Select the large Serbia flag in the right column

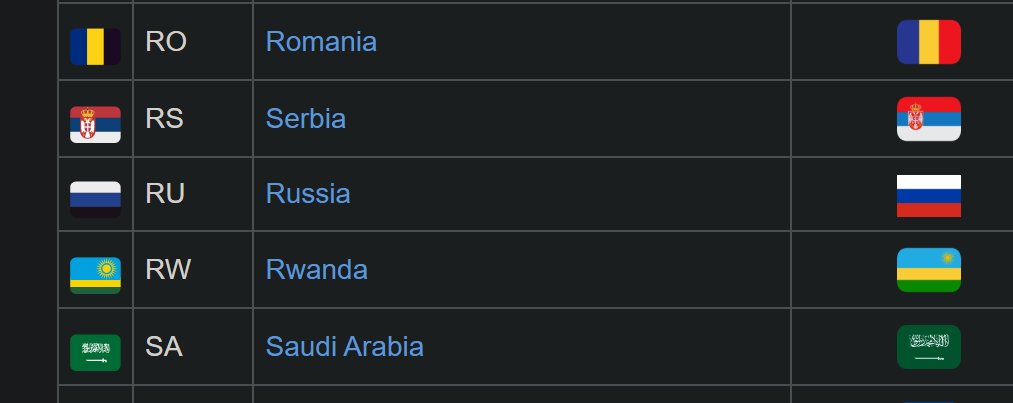pos(928,119)
